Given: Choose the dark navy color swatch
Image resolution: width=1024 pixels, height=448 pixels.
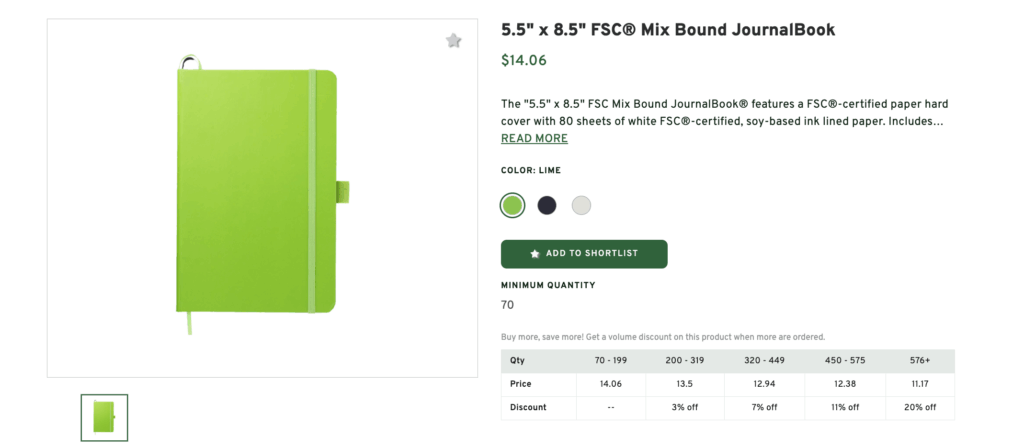Looking at the screenshot, I should pyautogui.click(x=546, y=206).
